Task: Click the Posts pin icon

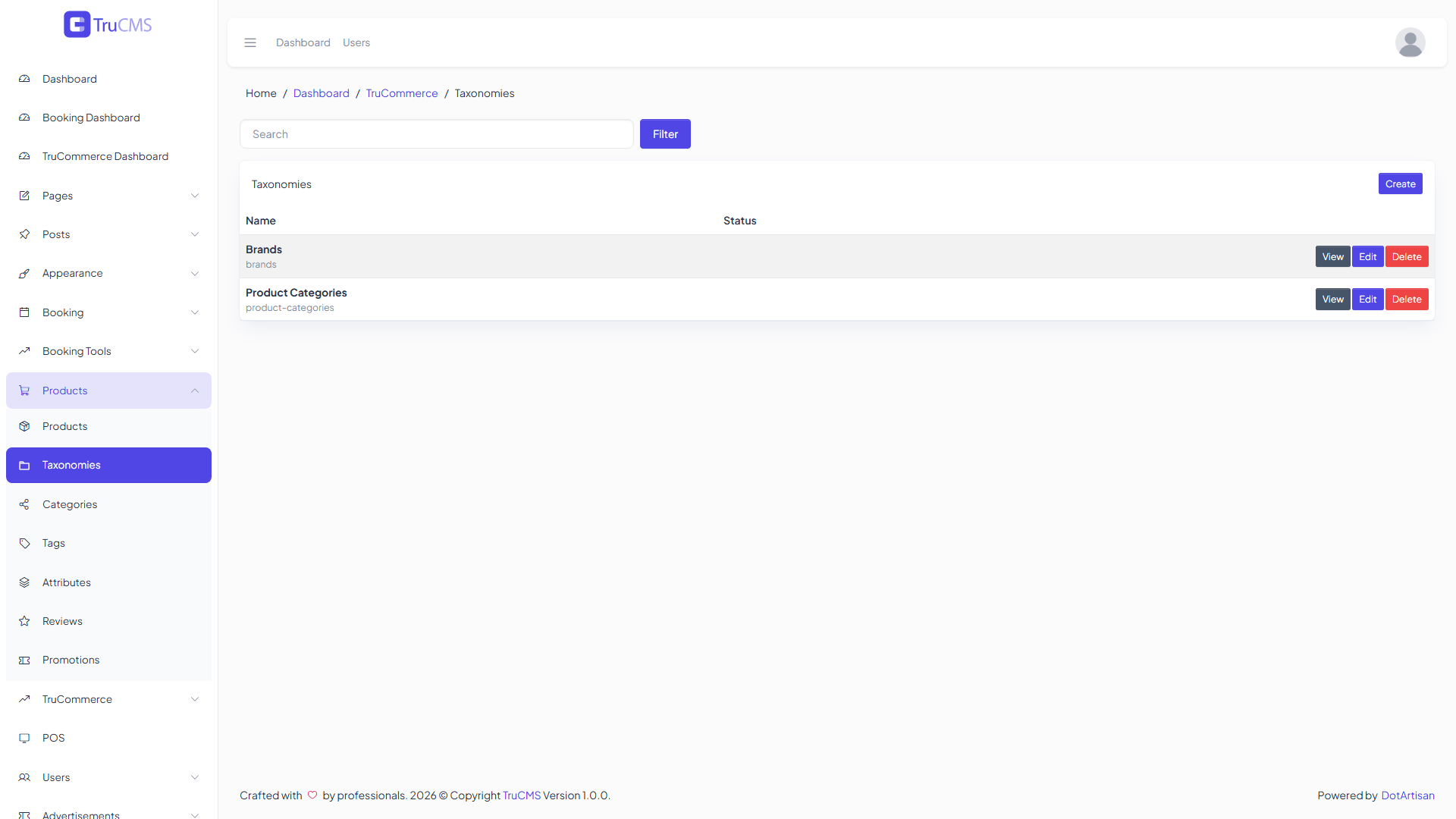Action: click(24, 234)
